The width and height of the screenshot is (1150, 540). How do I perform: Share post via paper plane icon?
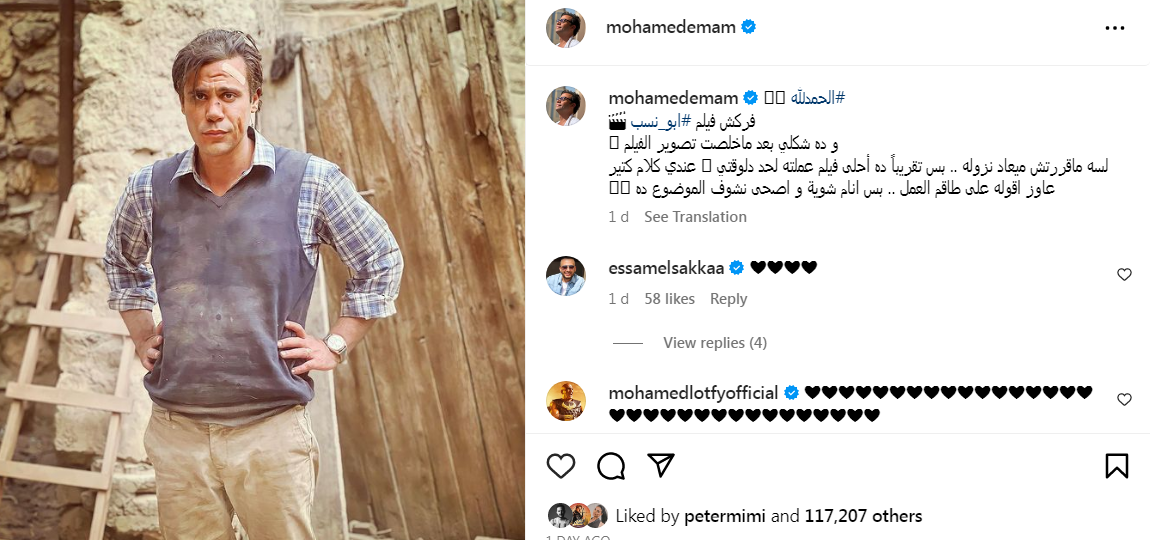[660, 465]
